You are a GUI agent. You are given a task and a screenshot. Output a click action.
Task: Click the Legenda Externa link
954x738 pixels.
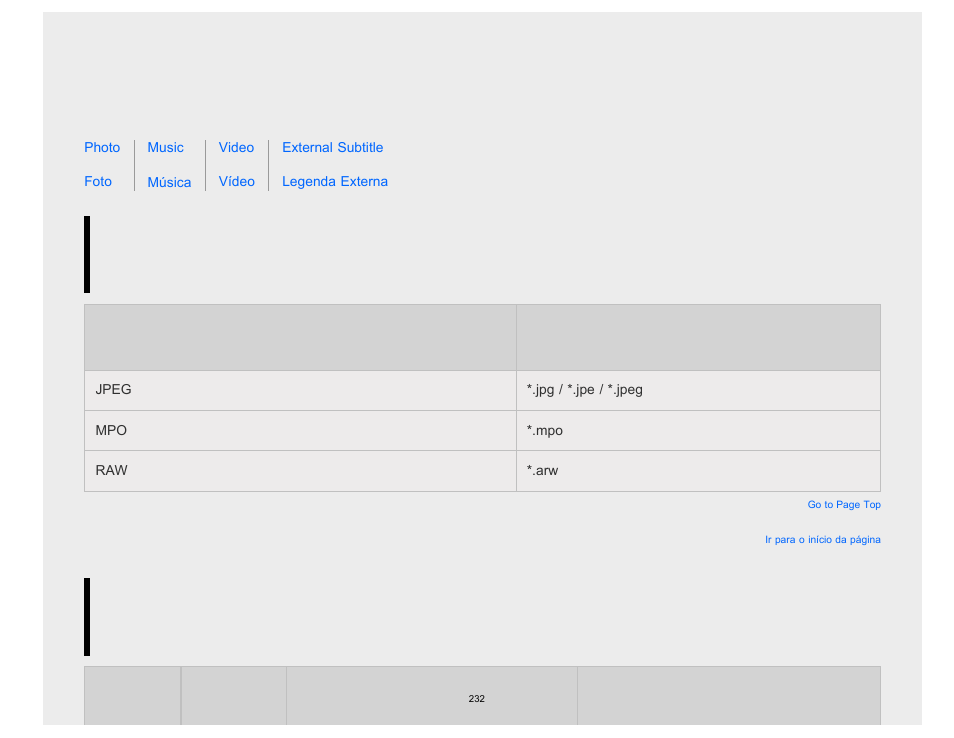335,182
